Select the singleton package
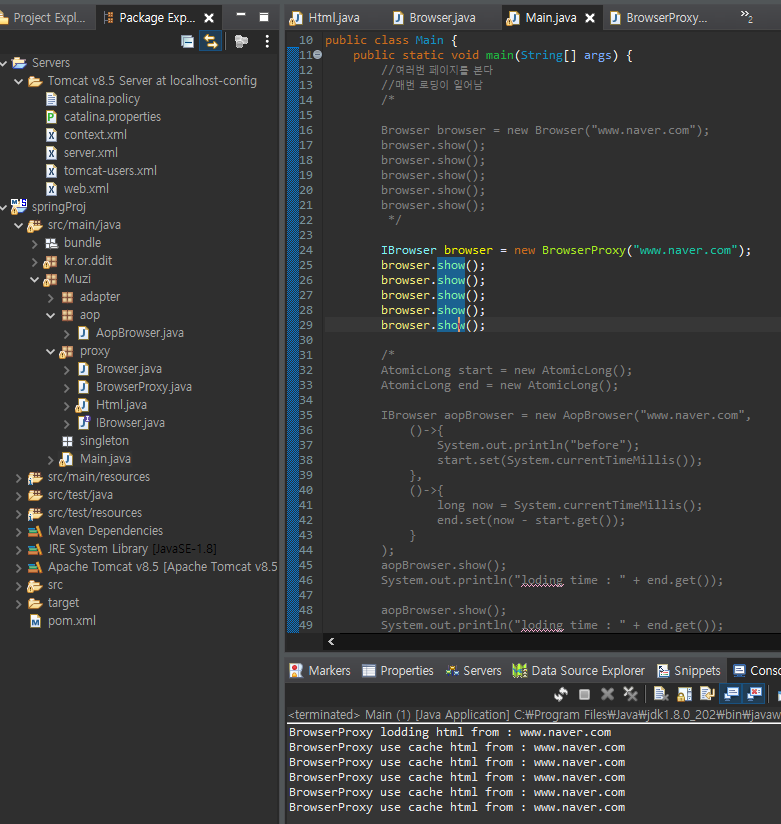The image size is (781, 824). (104, 440)
